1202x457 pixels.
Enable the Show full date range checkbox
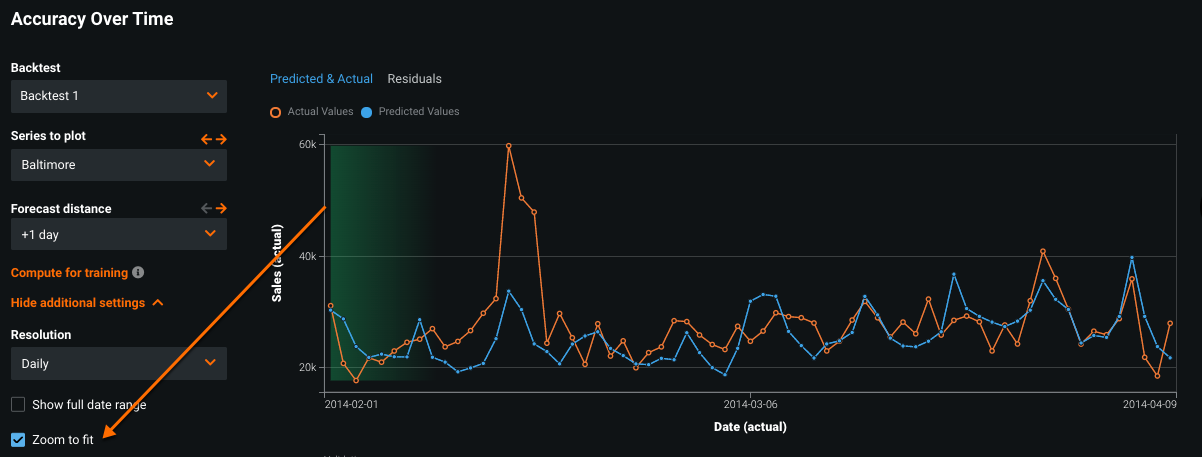click(18, 405)
